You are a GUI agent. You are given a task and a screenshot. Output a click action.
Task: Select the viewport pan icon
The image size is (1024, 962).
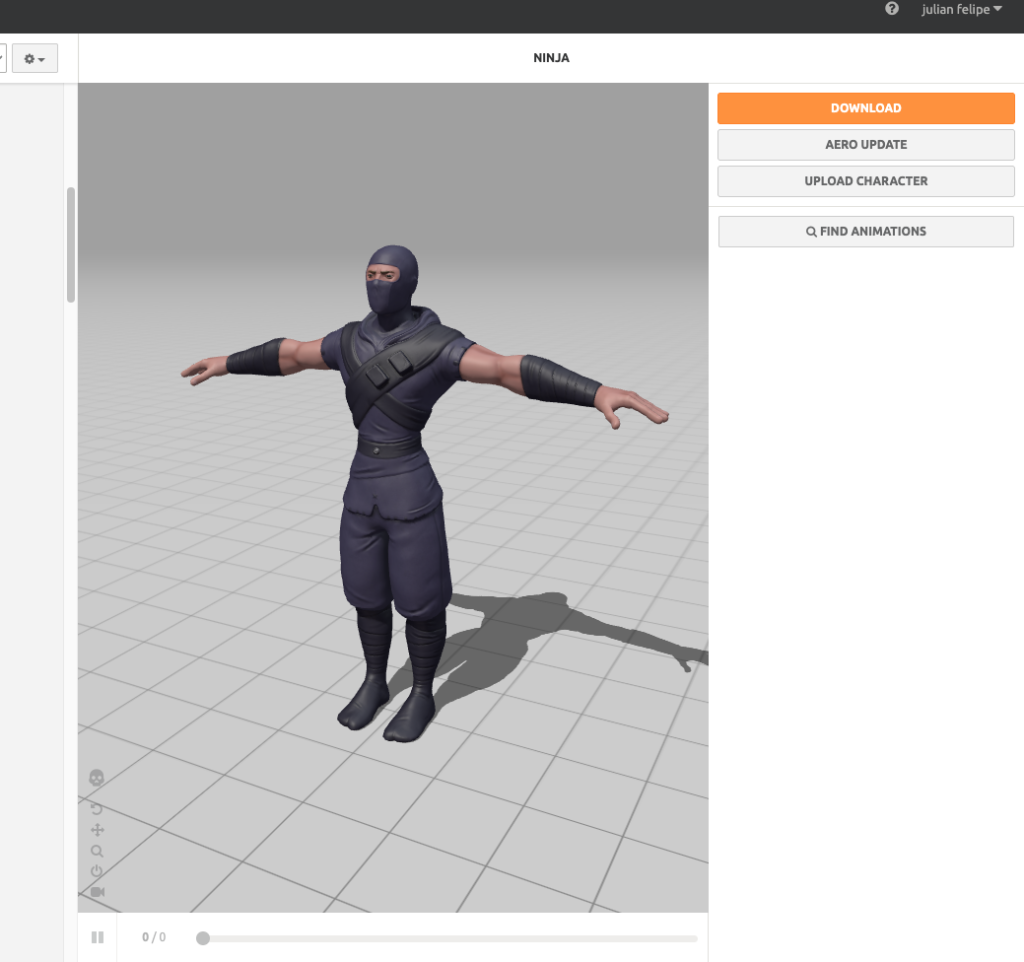click(97, 830)
